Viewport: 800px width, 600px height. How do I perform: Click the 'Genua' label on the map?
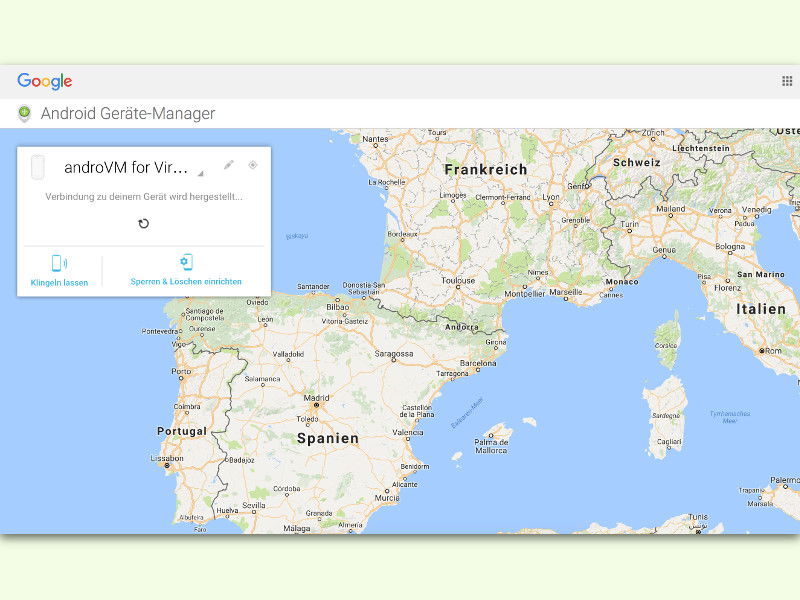[x=664, y=250]
